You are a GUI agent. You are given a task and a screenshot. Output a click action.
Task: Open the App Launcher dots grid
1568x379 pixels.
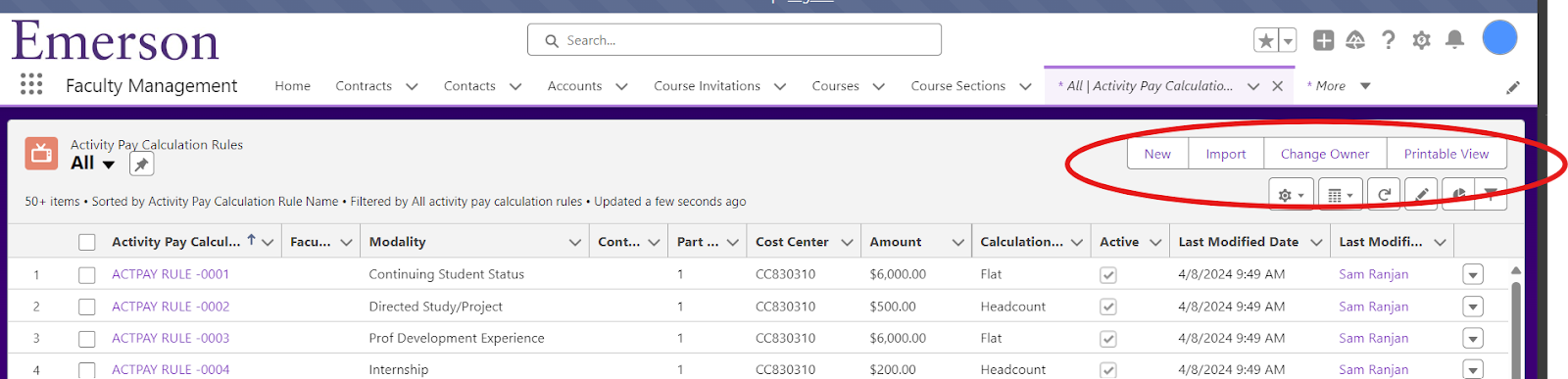(x=31, y=84)
